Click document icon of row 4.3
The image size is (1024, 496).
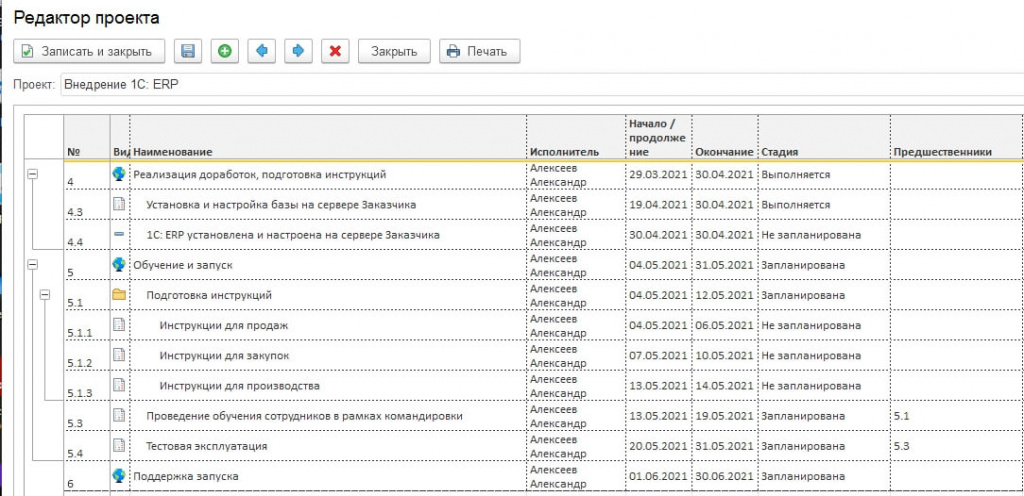(x=119, y=204)
